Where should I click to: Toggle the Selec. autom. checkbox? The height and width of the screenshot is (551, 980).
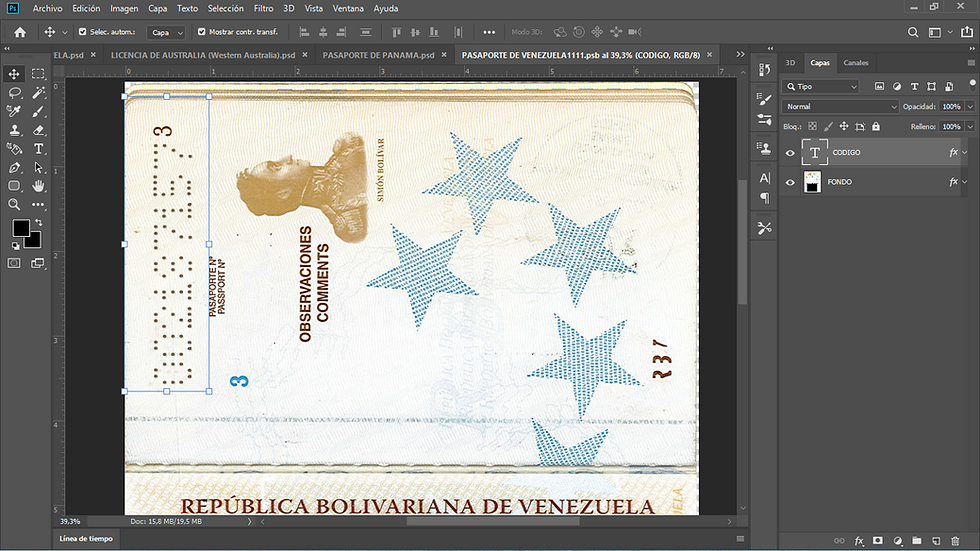click(82, 32)
